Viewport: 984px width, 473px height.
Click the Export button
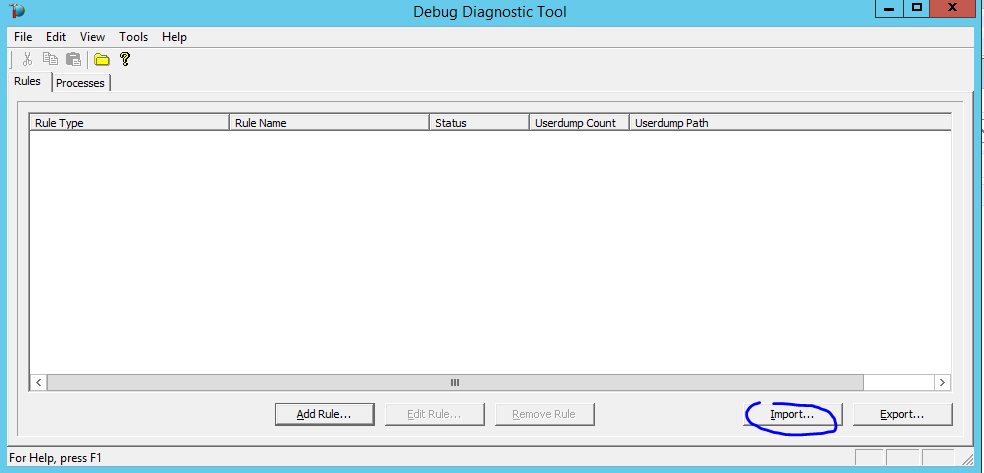(902, 414)
